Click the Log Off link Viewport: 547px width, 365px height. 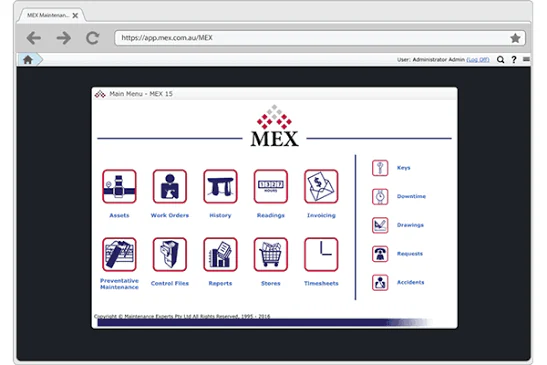coord(478,60)
